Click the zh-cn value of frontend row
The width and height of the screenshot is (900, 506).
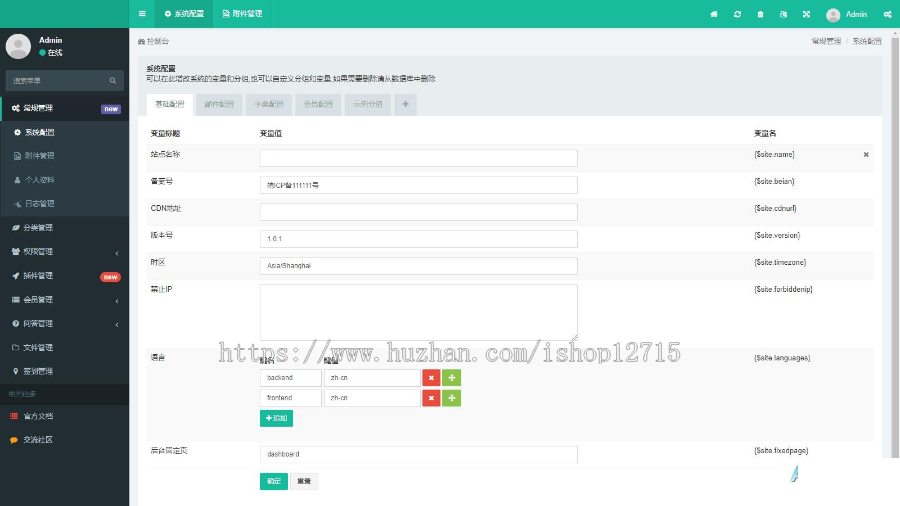pyautogui.click(x=372, y=398)
